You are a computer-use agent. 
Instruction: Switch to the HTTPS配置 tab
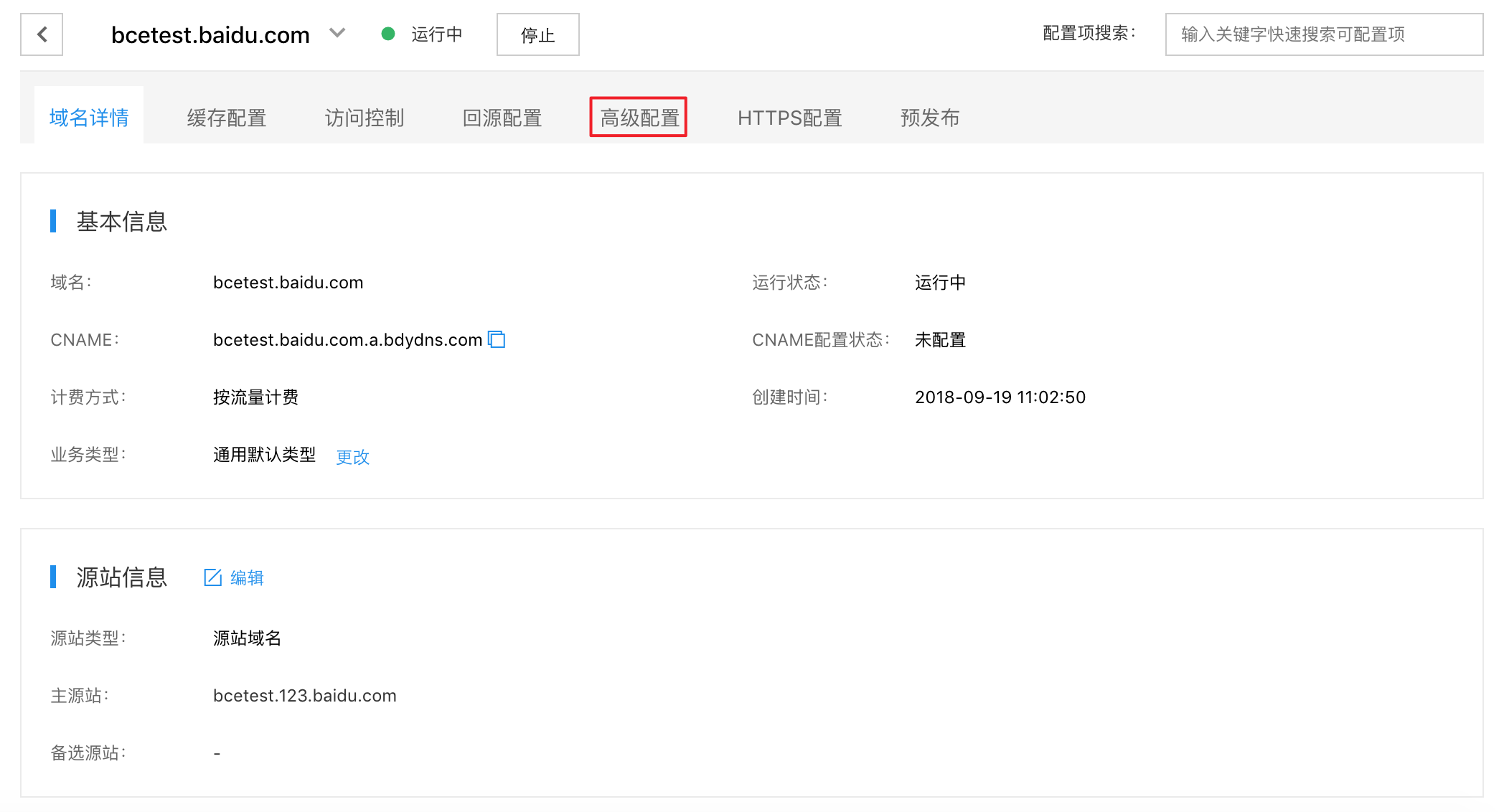(x=790, y=118)
